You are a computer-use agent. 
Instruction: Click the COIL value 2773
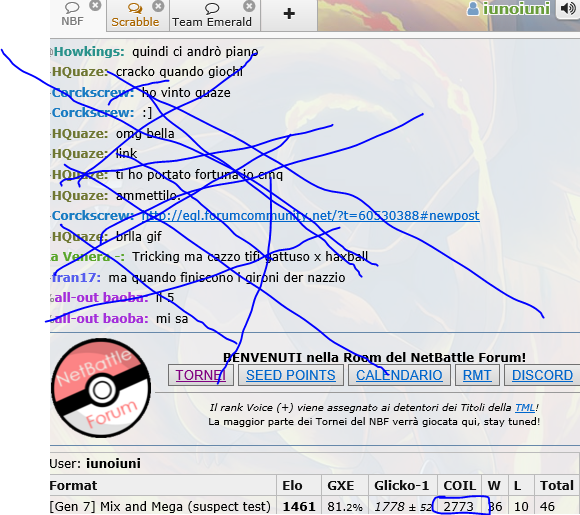(459, 506)
